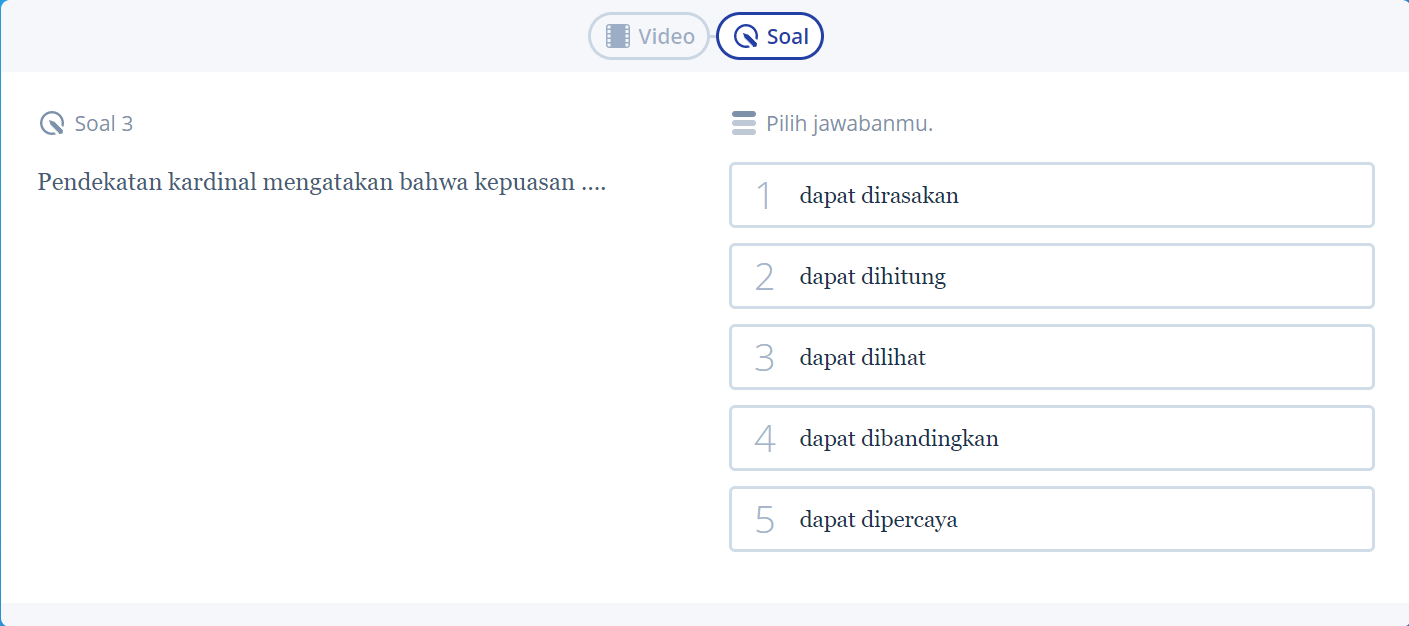This screenshot has width=1409, height=626.
Task: Pick the answer "dapat dilihat"
Action: click(x=1051, y=357)
